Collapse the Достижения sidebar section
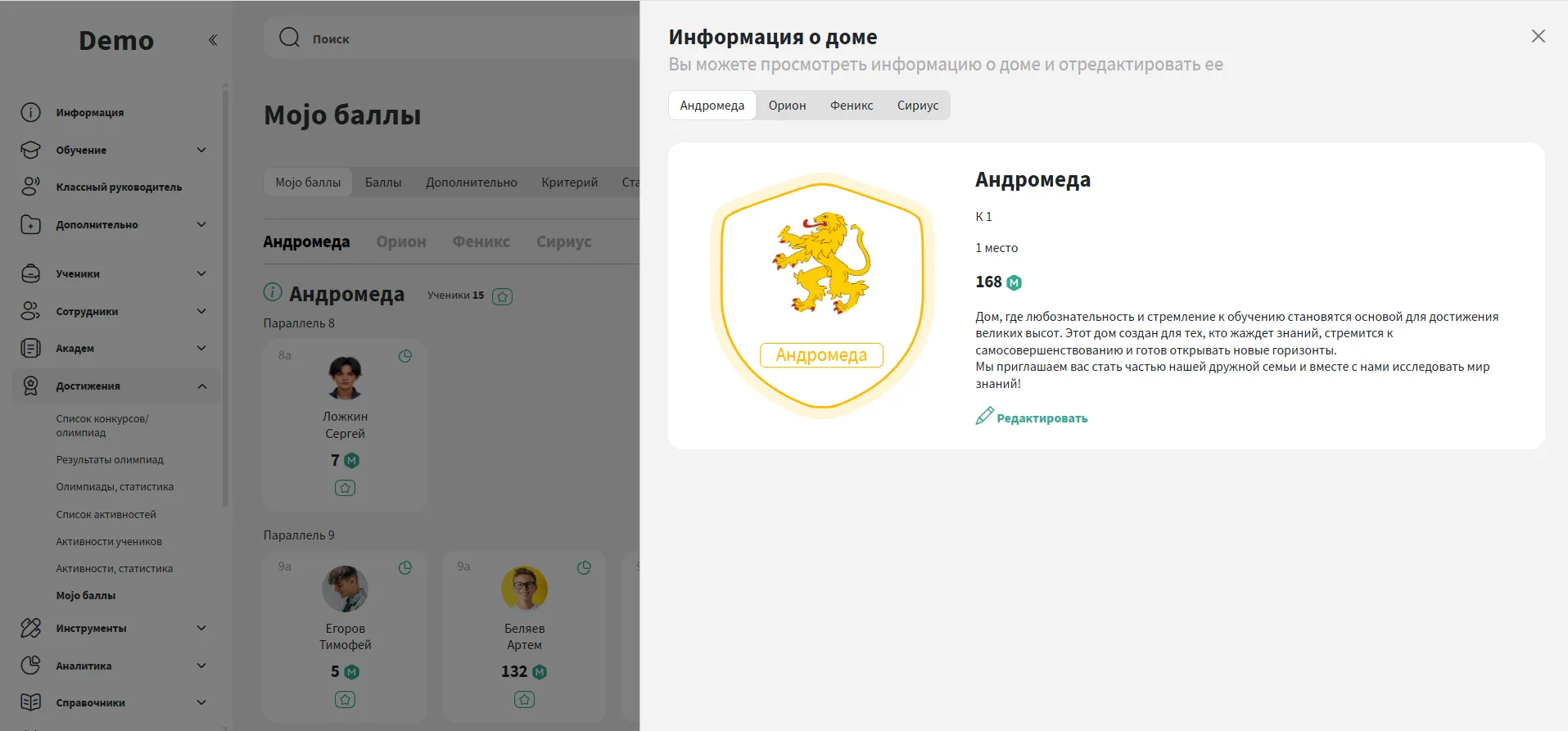The width and height of the screenshot is (1568, 731). point(201,386)
